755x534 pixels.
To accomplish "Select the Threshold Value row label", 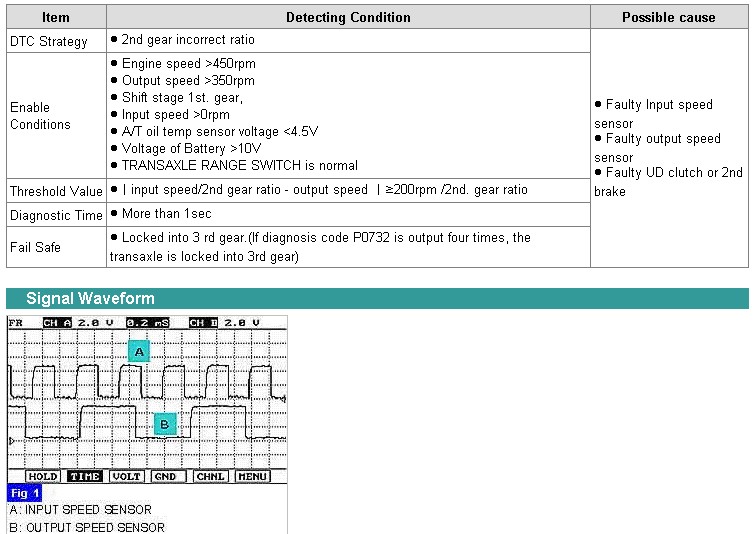I will [56, 191].
